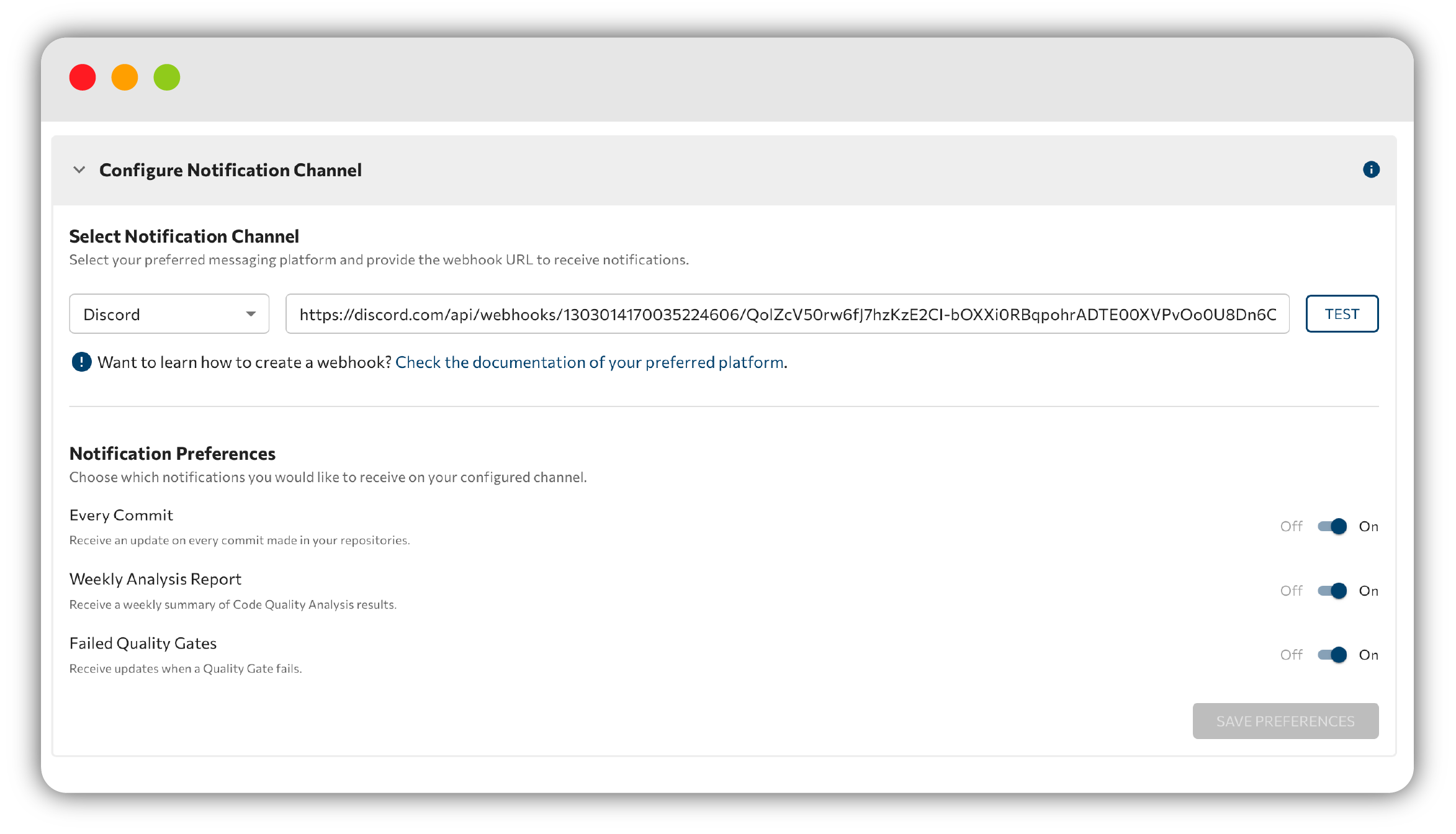Click the info icon in the panel header
This screenshot has width=1456, height=834.
1371,169
